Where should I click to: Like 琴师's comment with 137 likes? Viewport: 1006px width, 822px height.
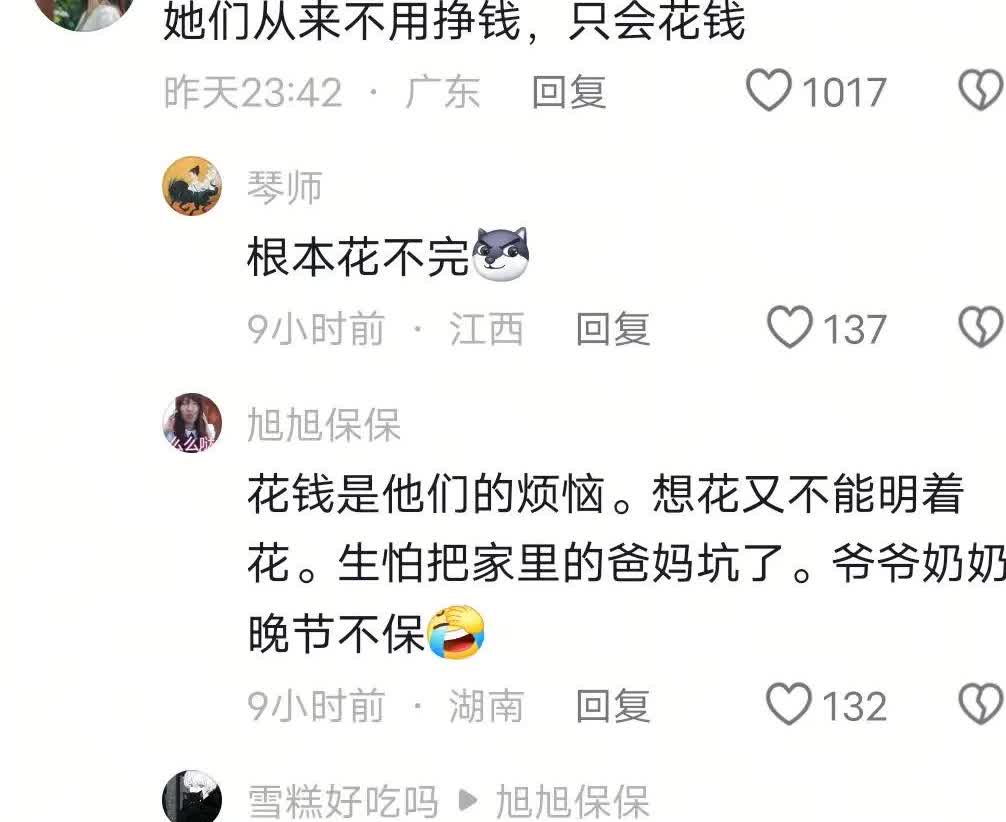790,327
